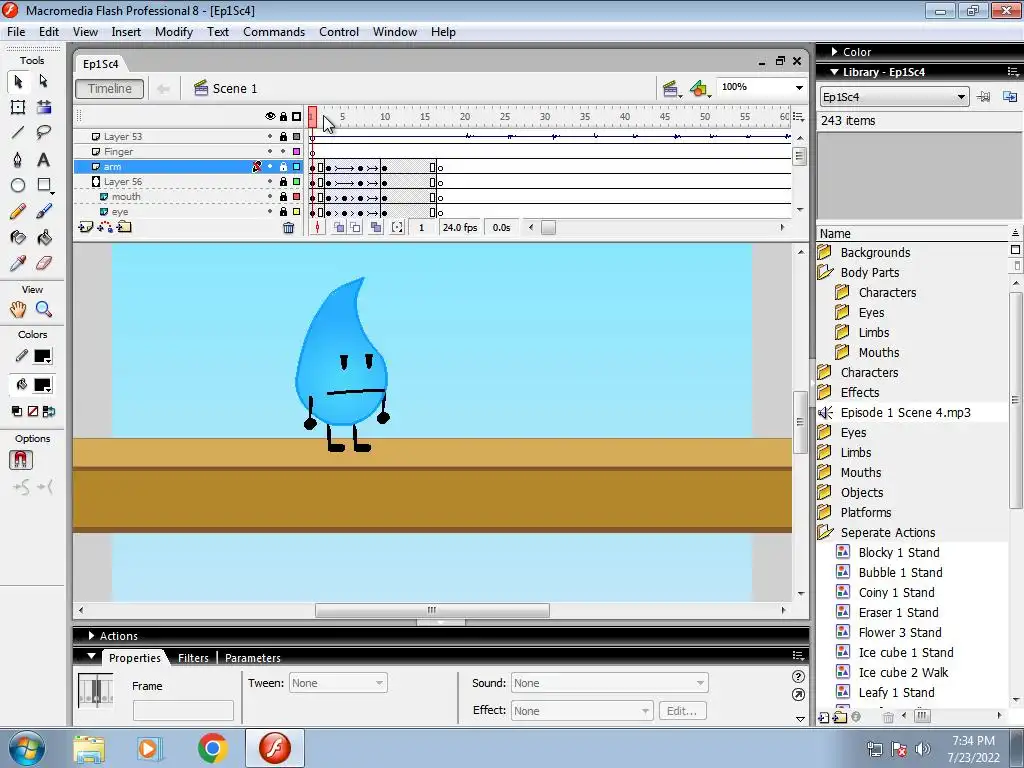Toggle visibility of the mouth layer
Viewport: 1024px width, 768px height.
pyautogui.click(x=270, y=197)
